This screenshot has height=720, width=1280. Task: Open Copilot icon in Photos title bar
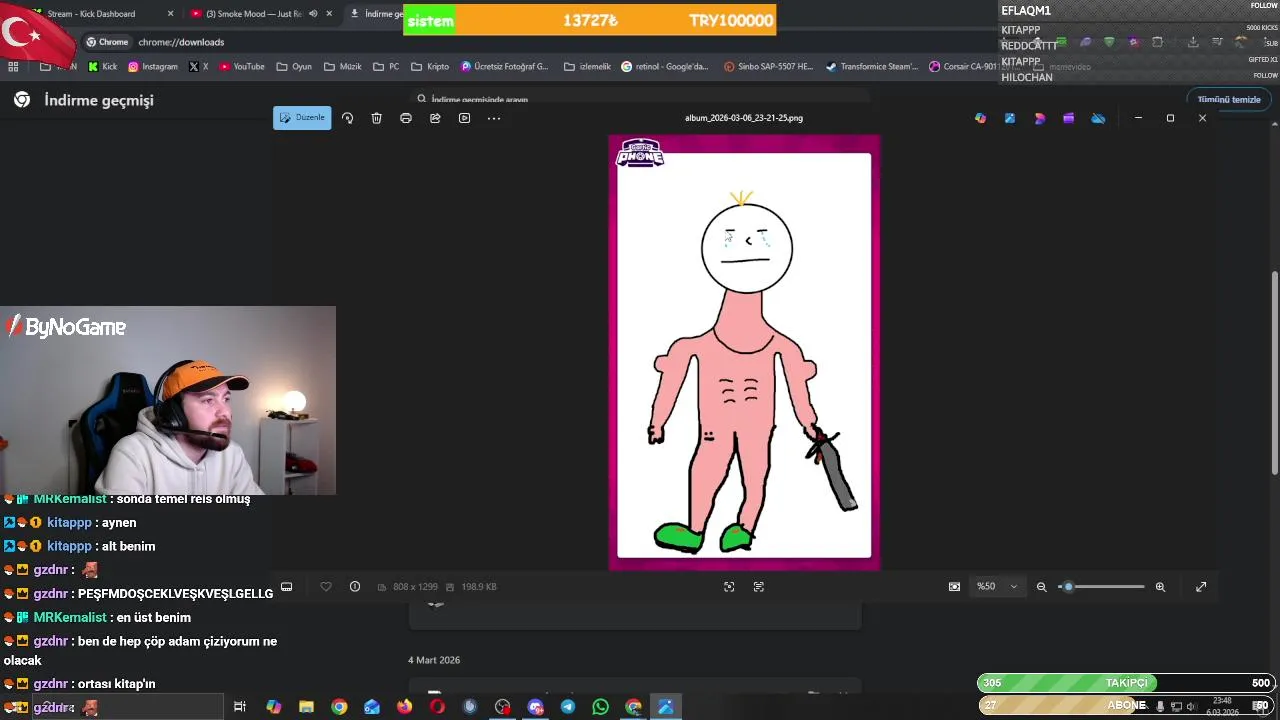tap(980, 118)
